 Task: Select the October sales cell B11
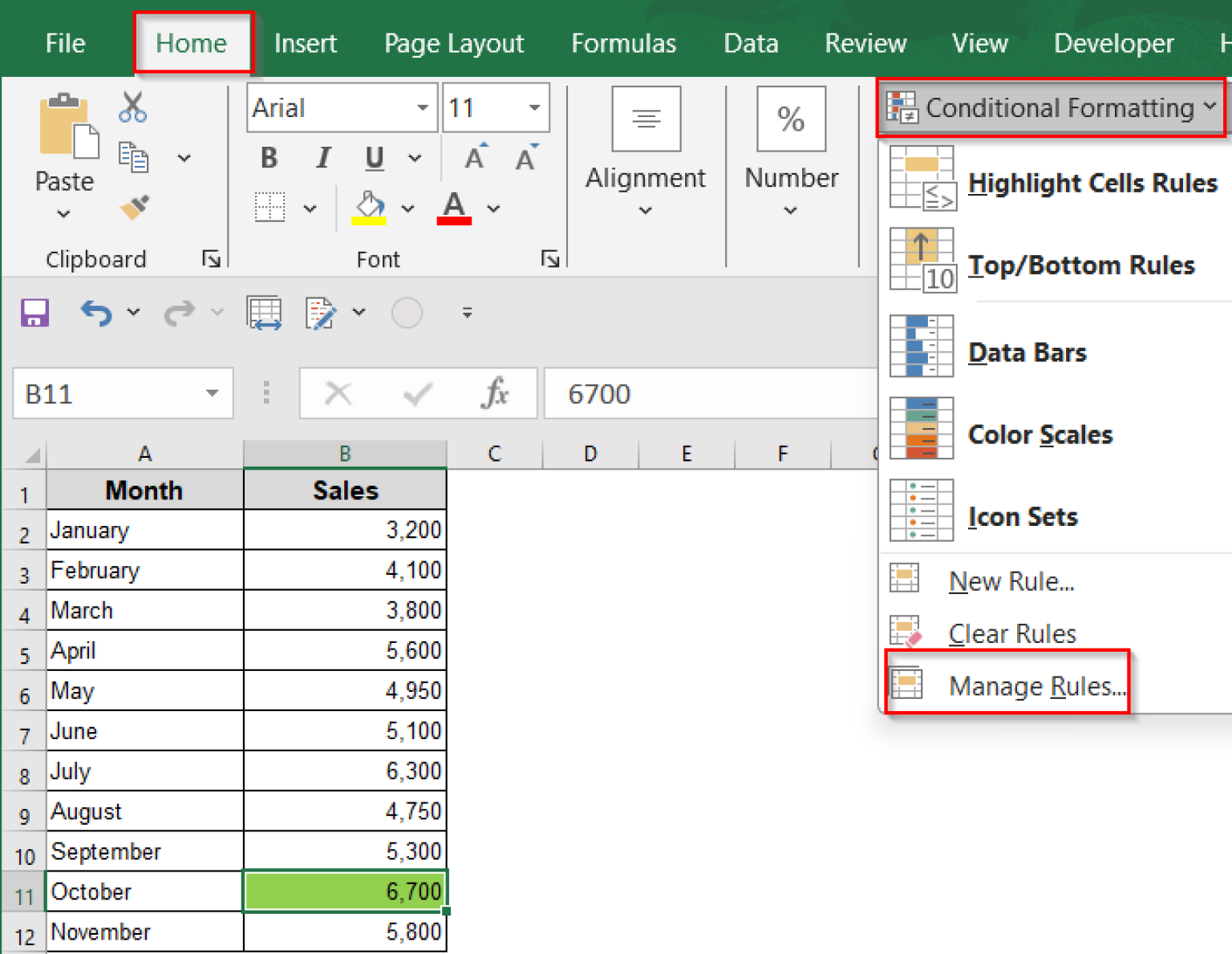point(345,891)
